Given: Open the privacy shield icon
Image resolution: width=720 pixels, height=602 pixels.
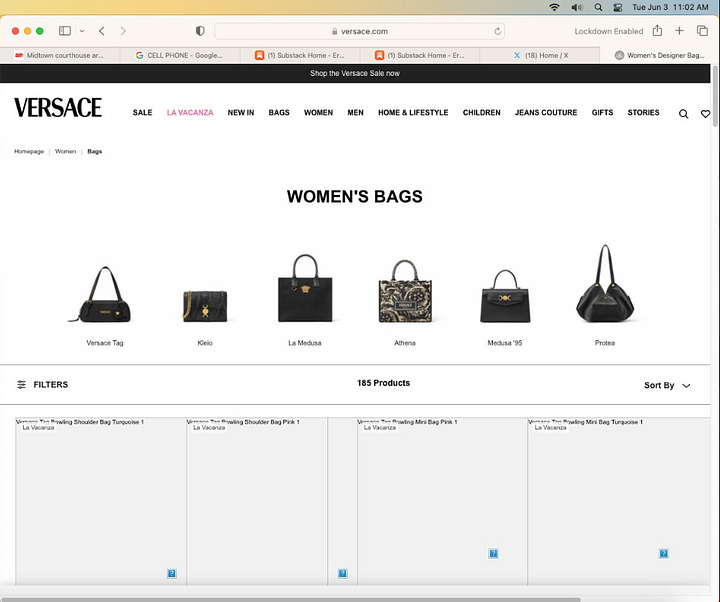Looking at the screenshot, I should click(x=200, y=31).
